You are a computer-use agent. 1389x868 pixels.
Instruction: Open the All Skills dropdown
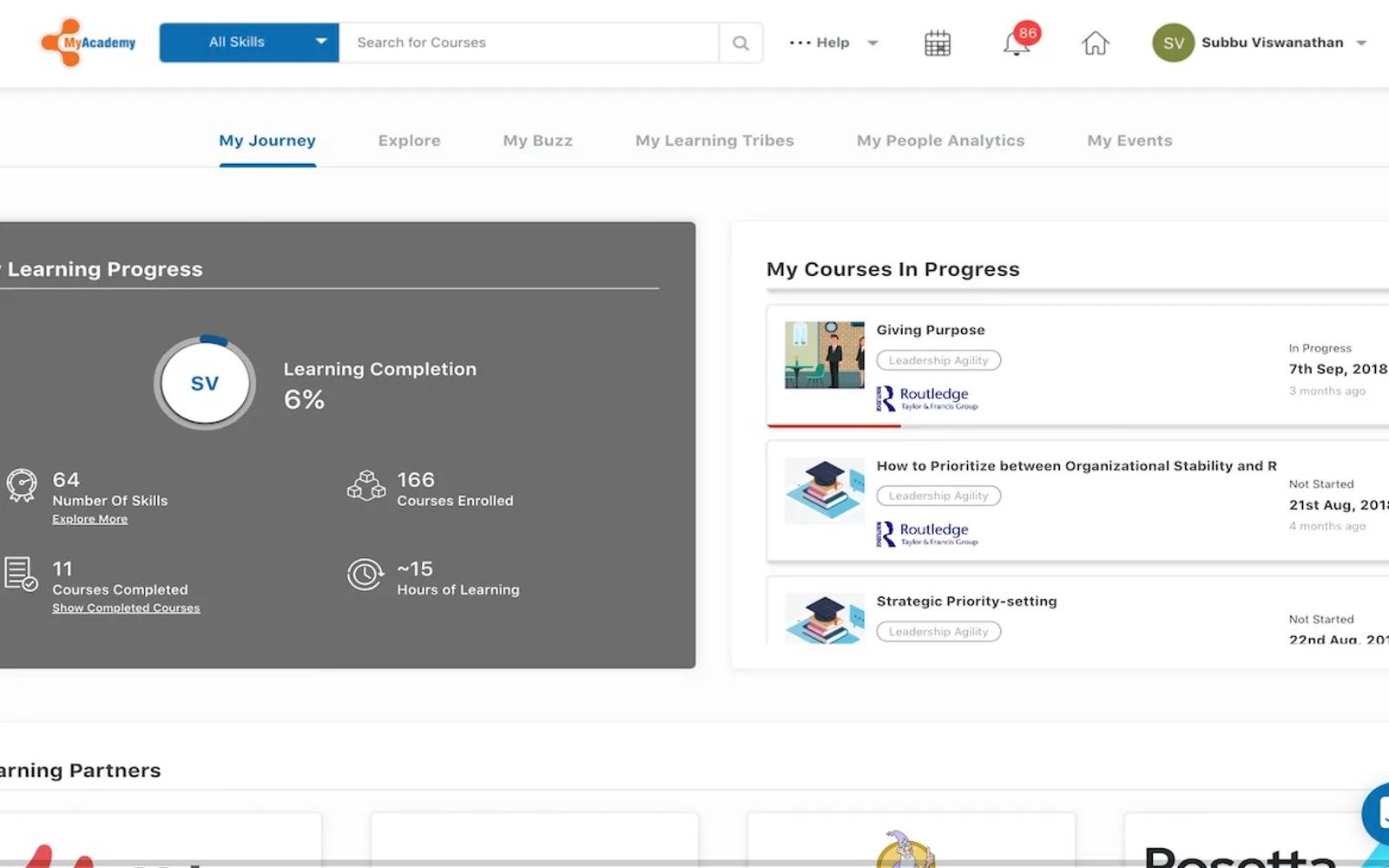(x=249, y=43)
